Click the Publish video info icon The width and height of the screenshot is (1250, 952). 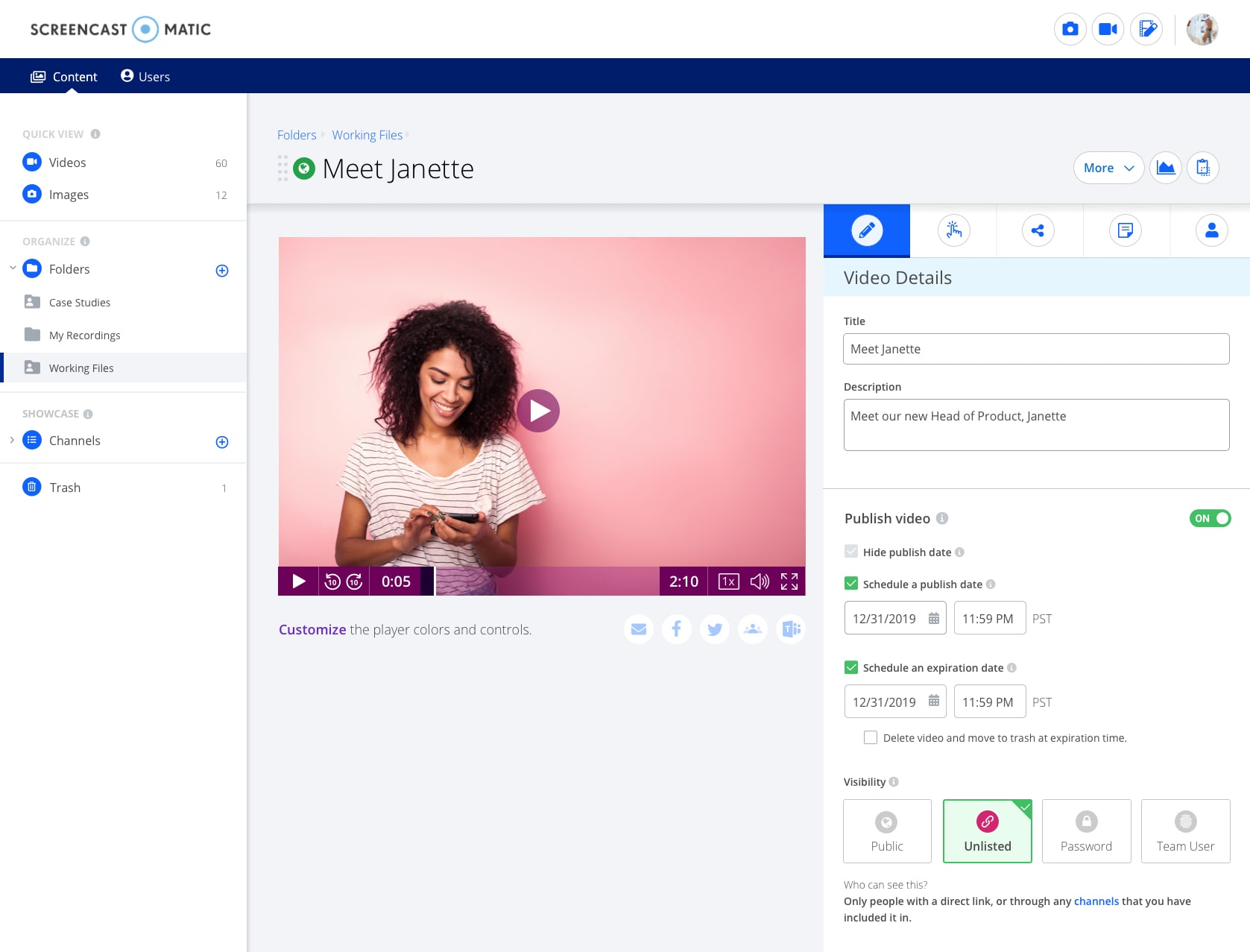click(x=942, y=518)
